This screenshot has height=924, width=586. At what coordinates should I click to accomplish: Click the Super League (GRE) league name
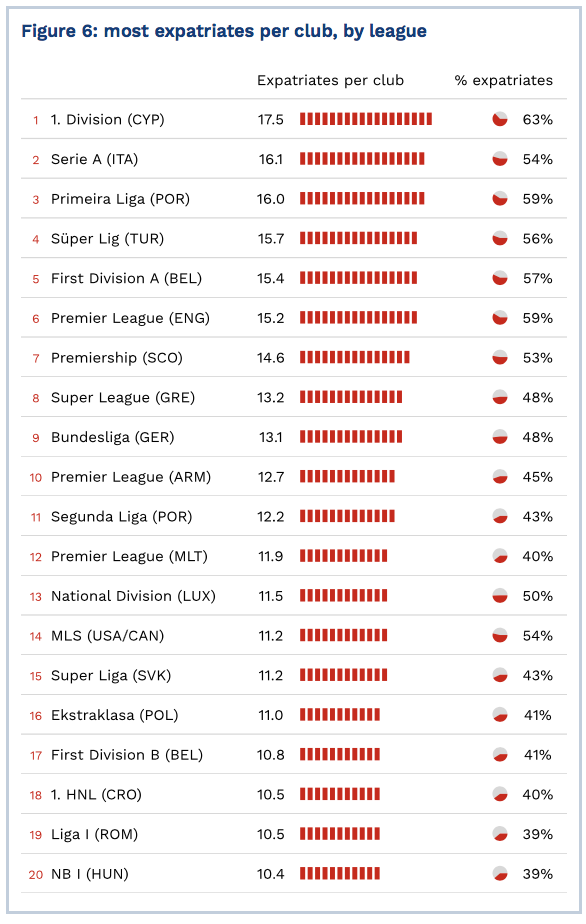pos(123,398)
